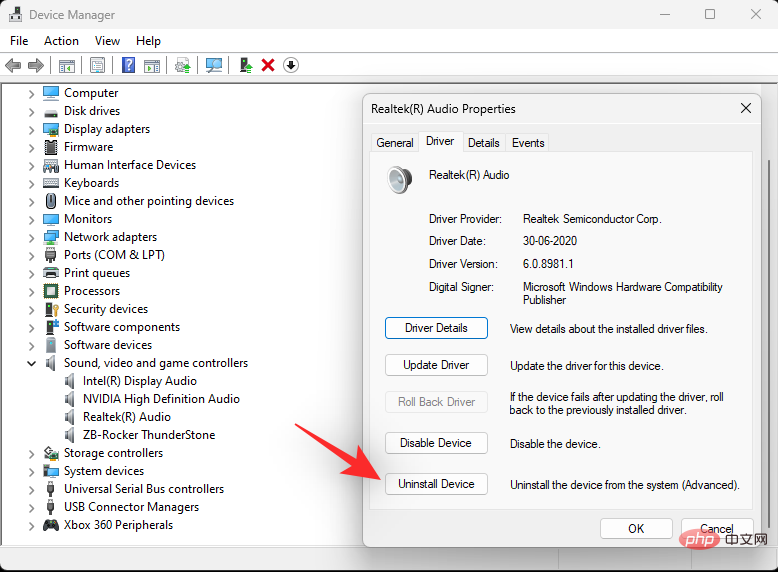The image size is (778, 572).
Task: Open the File menu
Action: [19, 41]
